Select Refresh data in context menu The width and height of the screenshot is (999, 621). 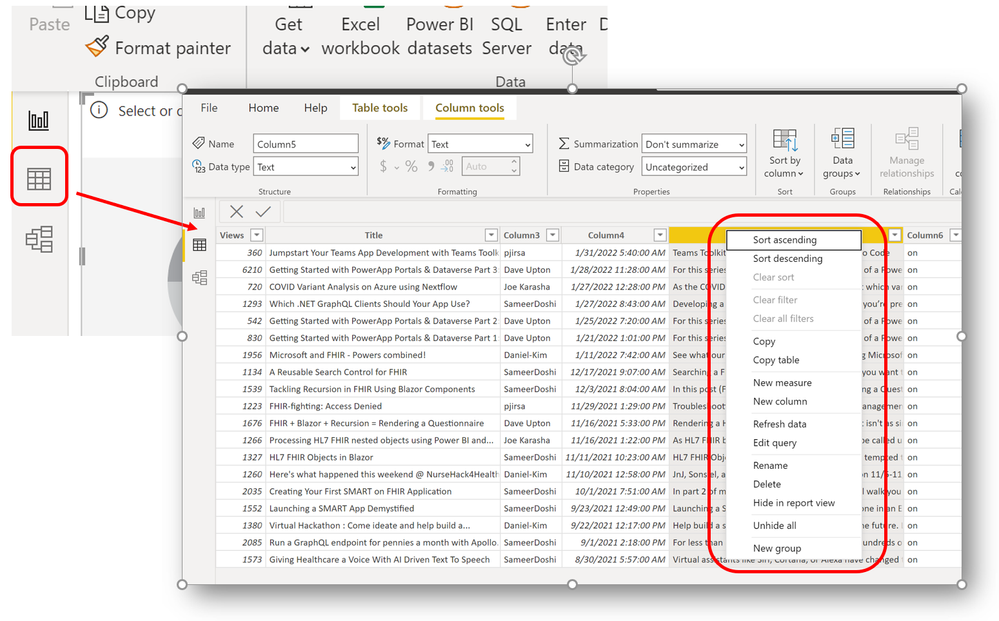[794, 424]
